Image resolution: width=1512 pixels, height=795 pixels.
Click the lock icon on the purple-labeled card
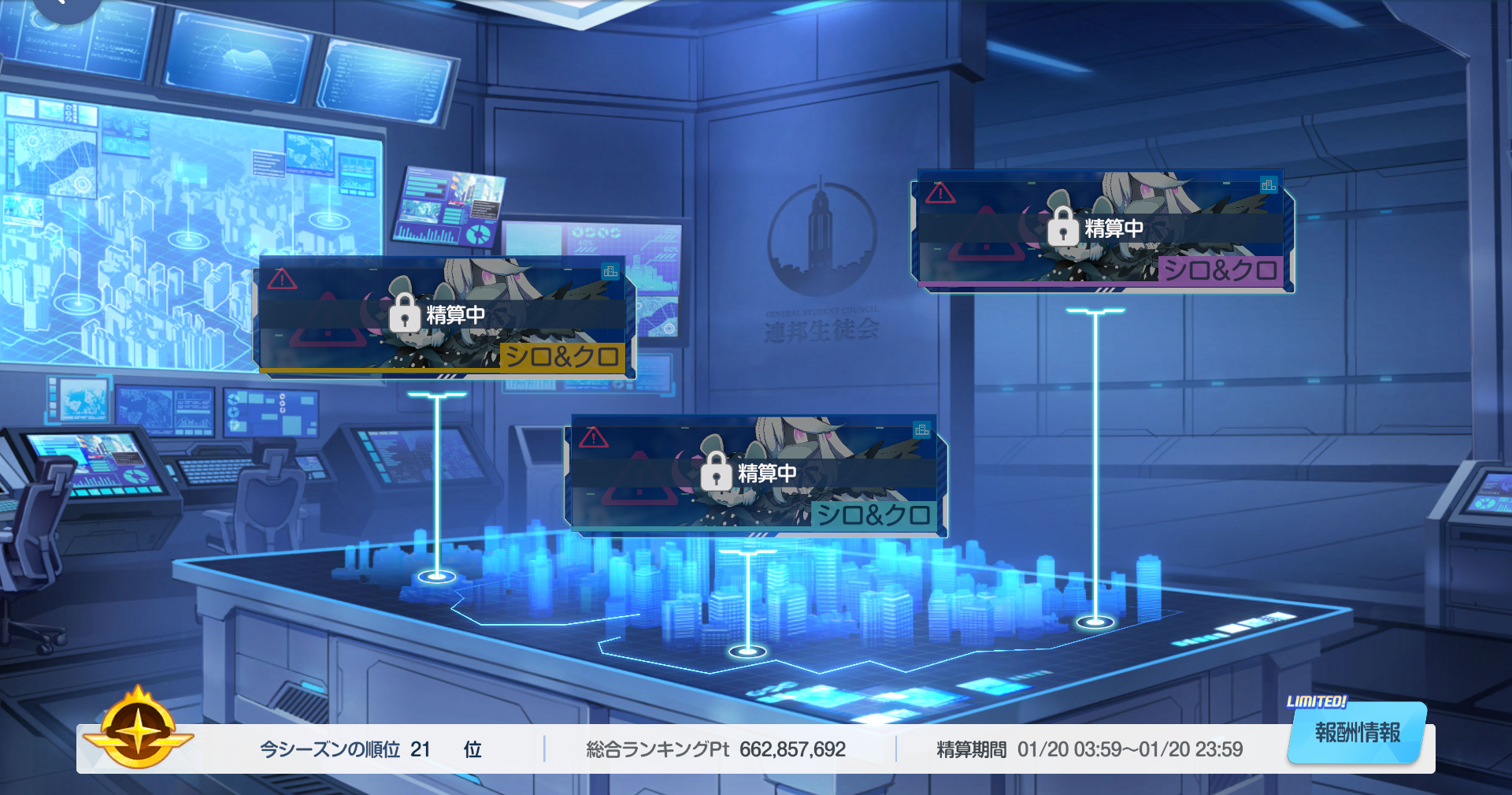click(x=1062, y=227)
